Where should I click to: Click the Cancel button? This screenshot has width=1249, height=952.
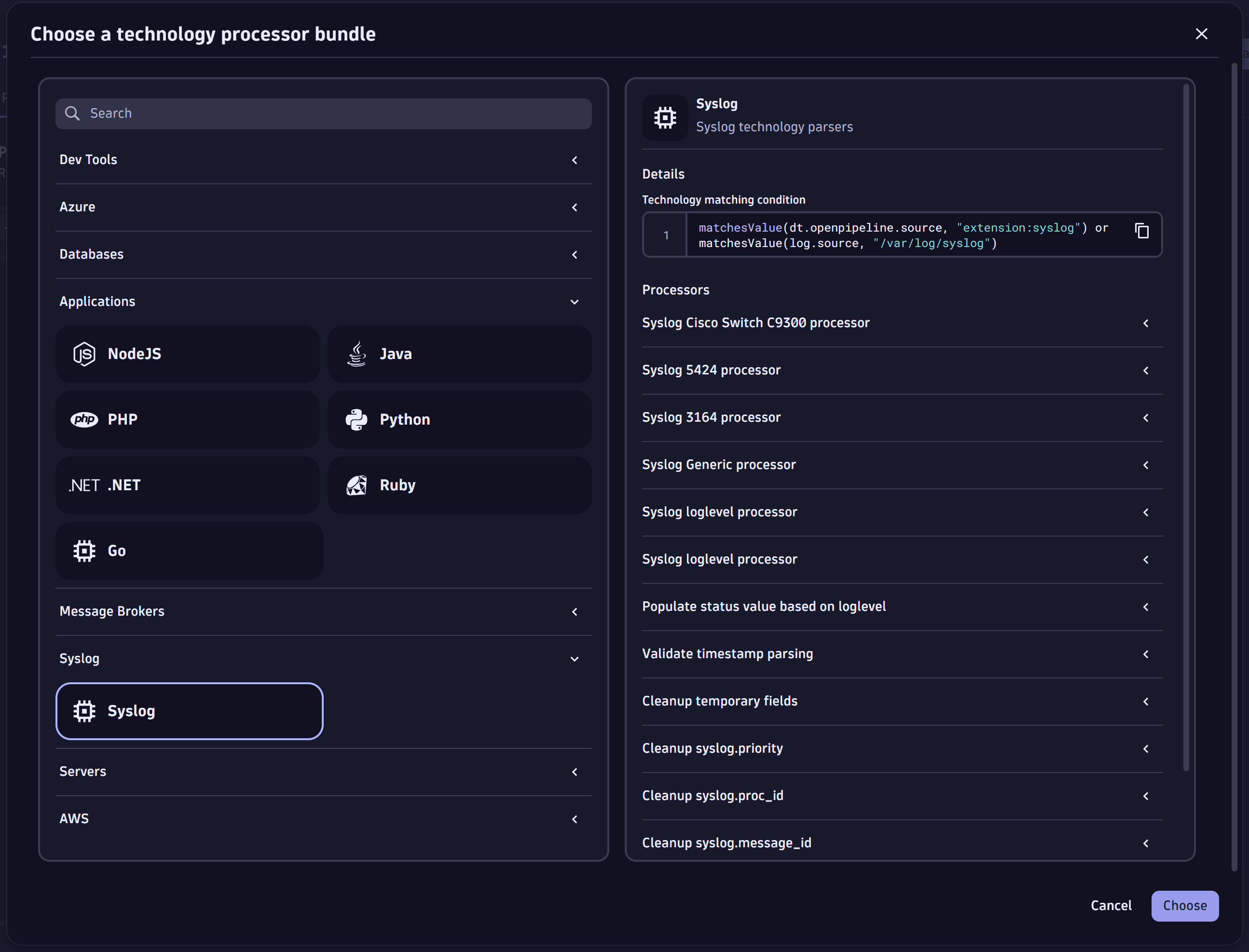[1111, 906]
